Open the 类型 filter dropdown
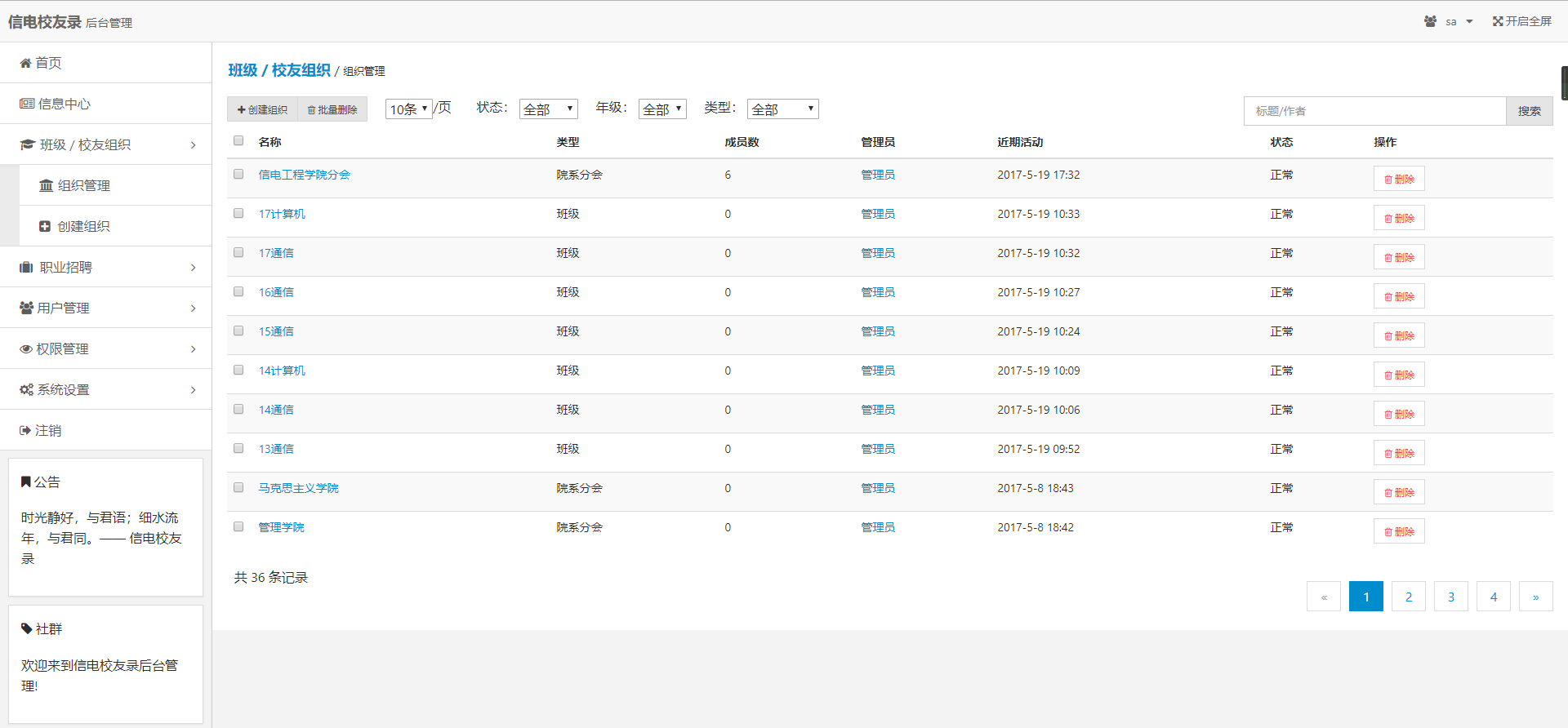The width and height of the screenshot is (1568, 728). coord(782,109)
